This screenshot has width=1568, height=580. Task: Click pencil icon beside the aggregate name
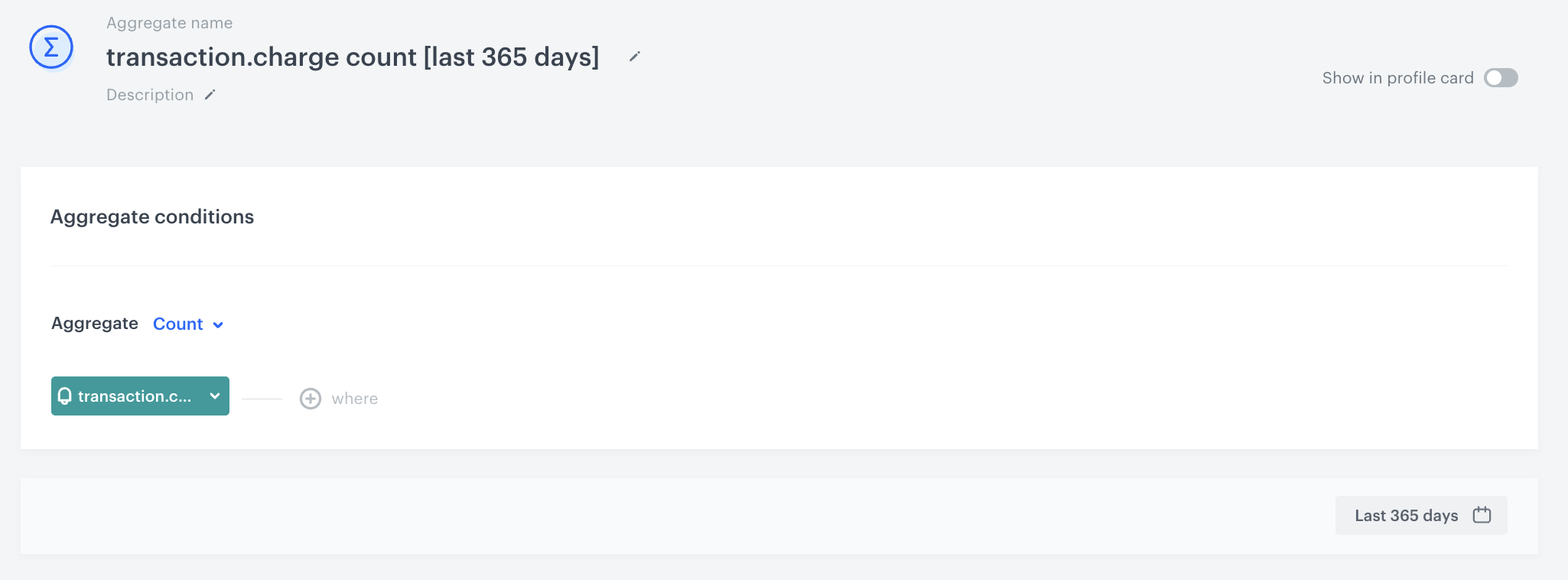[634, 57]
